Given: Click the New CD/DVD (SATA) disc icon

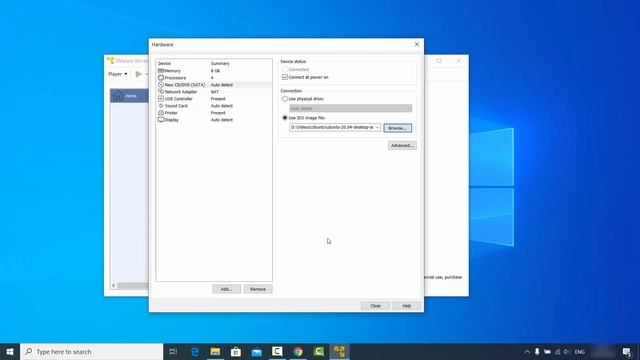Looking at the screenshot, I should coord(161,84).
